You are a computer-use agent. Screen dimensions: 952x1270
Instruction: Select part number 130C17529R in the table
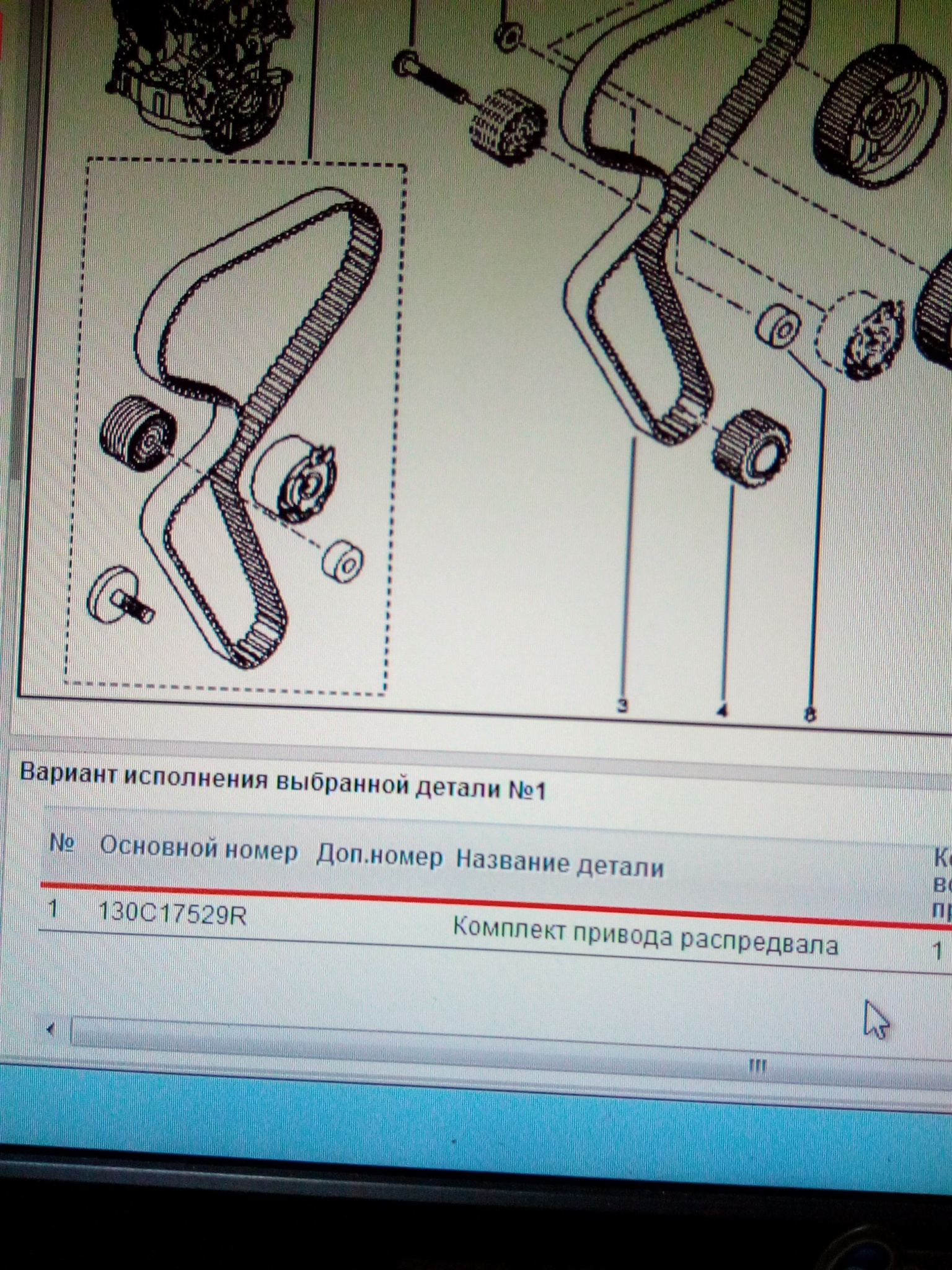coord(172,913)
